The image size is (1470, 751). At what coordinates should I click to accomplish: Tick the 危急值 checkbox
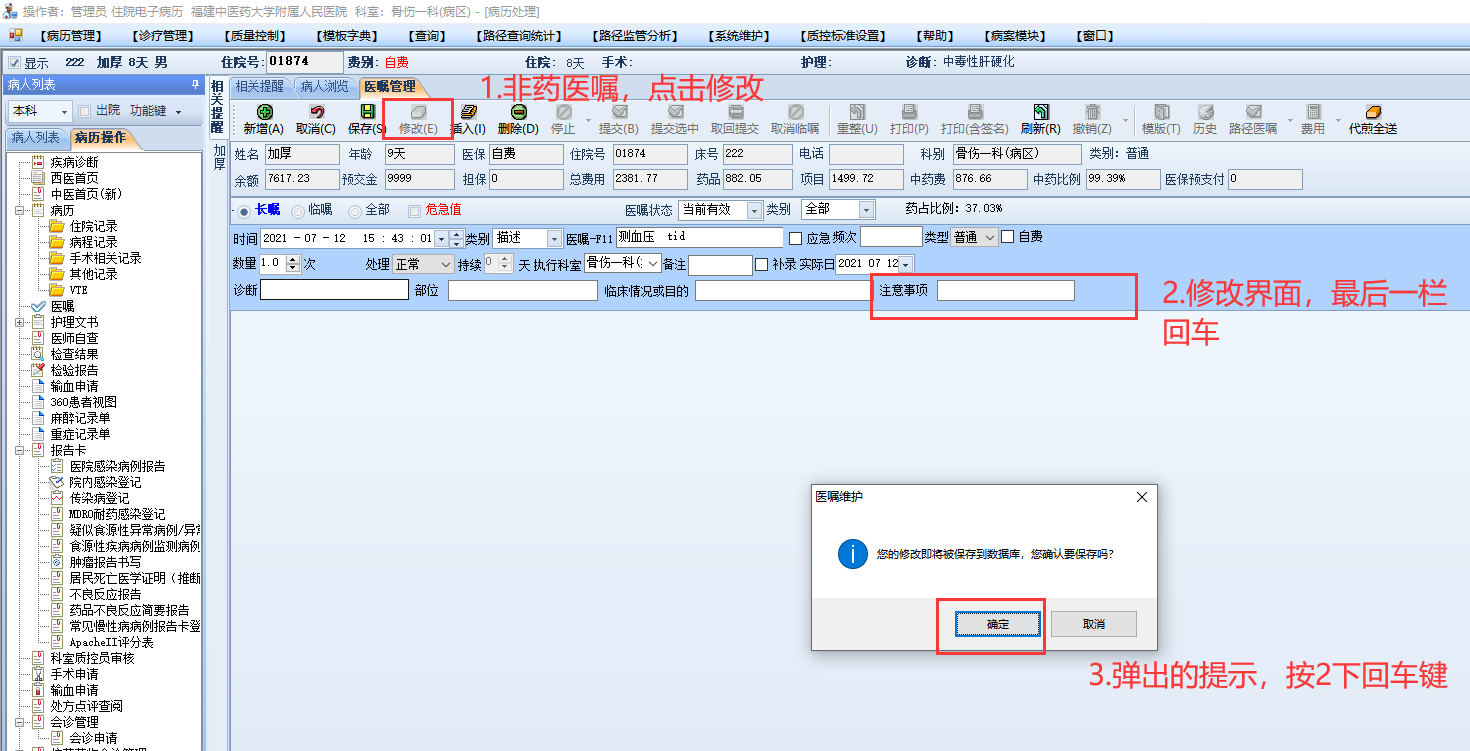[x=414, y=211]
